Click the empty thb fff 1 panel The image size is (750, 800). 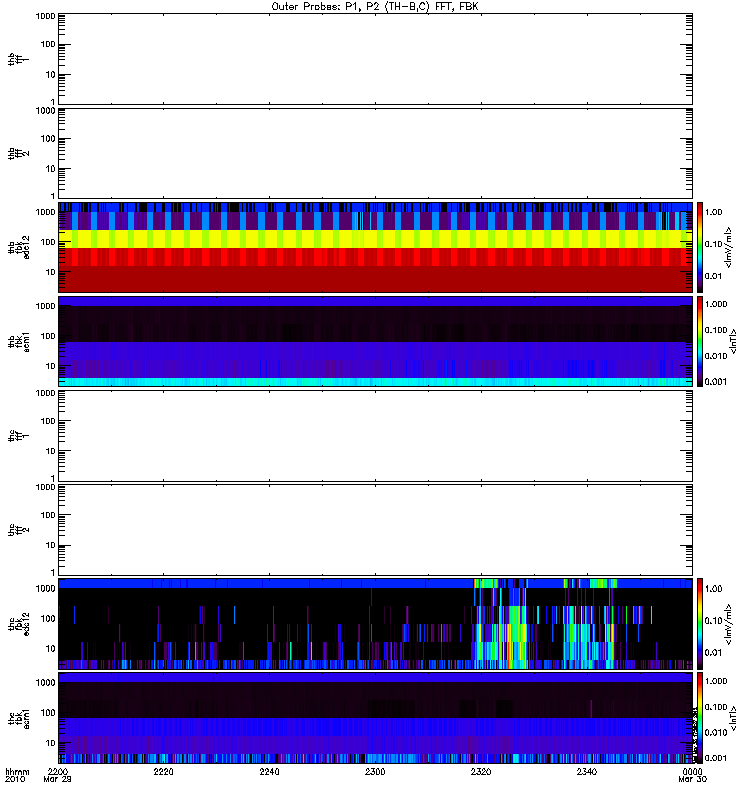point(375,59)
